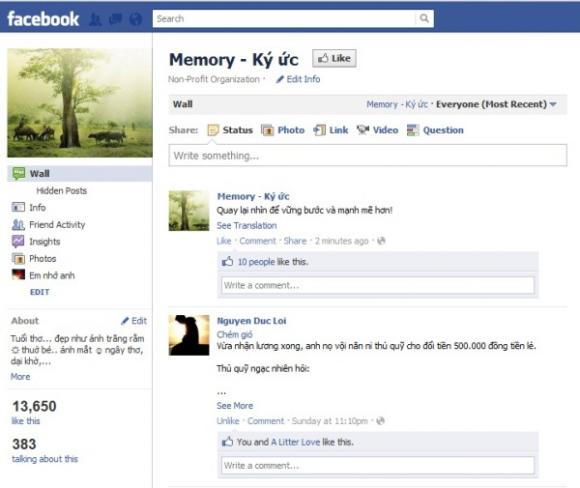Open the messages icon in header
Screen dimensions: 580x488
(x=115, y=19)
